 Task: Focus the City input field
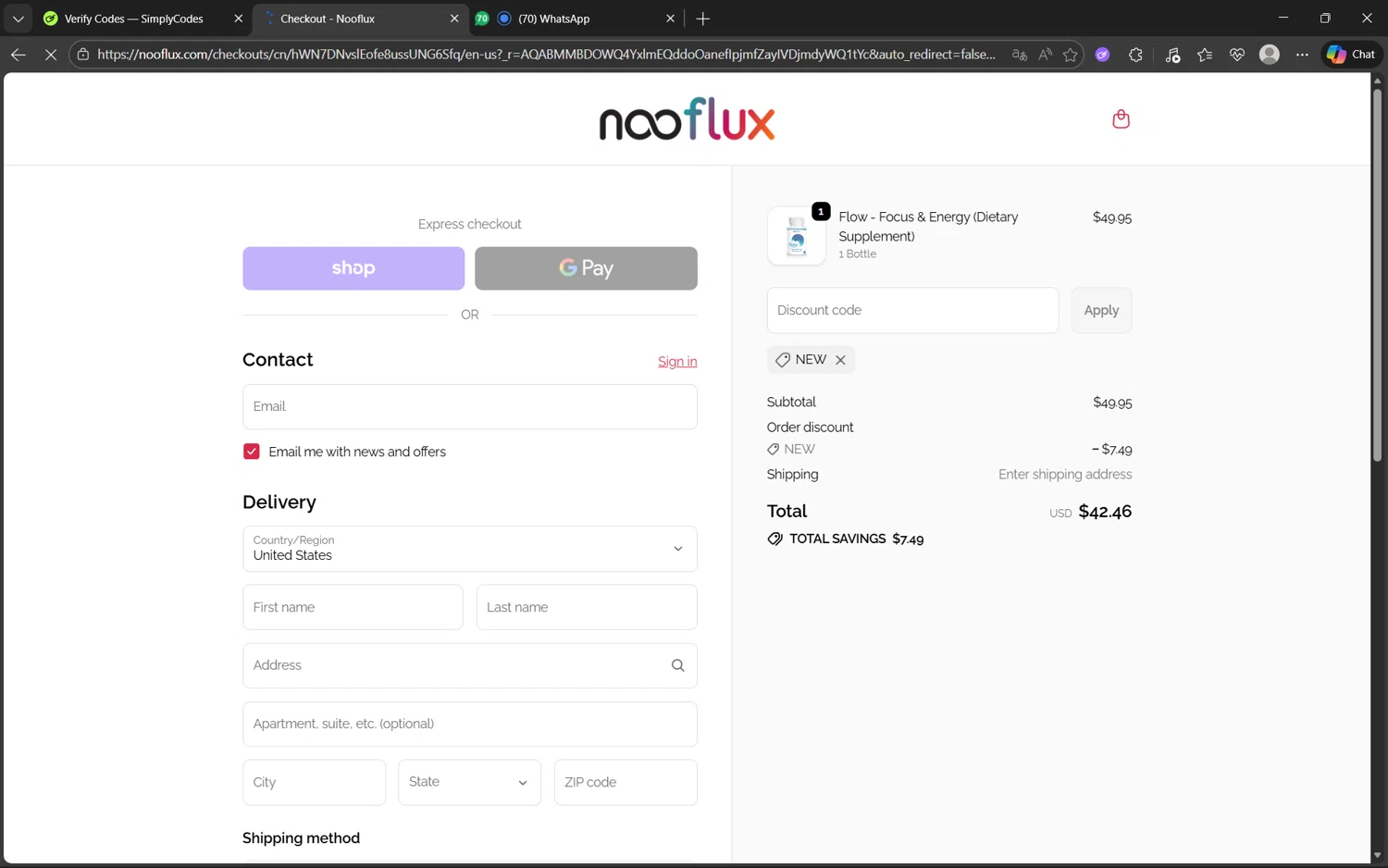[314, 782]
